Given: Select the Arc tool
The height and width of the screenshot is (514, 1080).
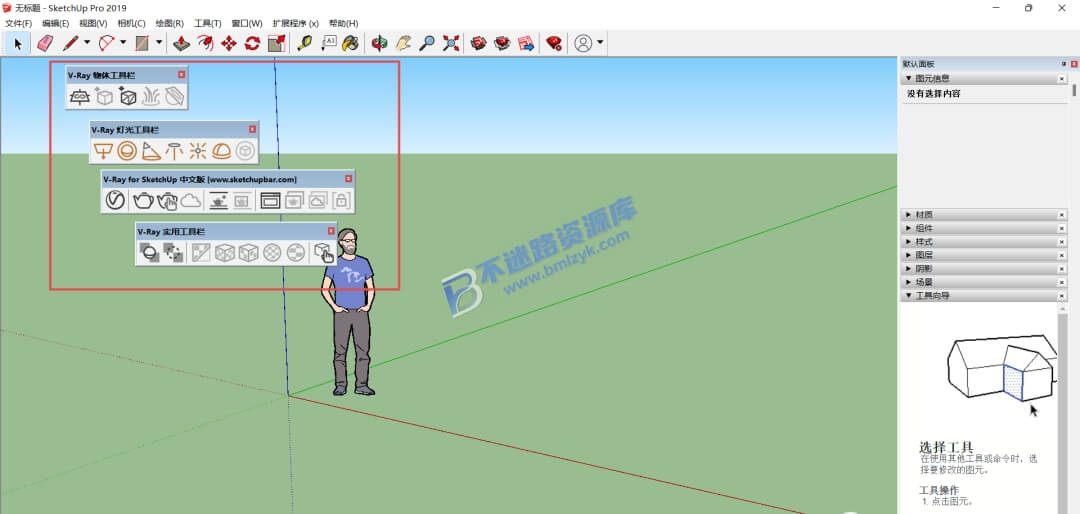Looking at the screenshot, I should (x=106, y=43).
